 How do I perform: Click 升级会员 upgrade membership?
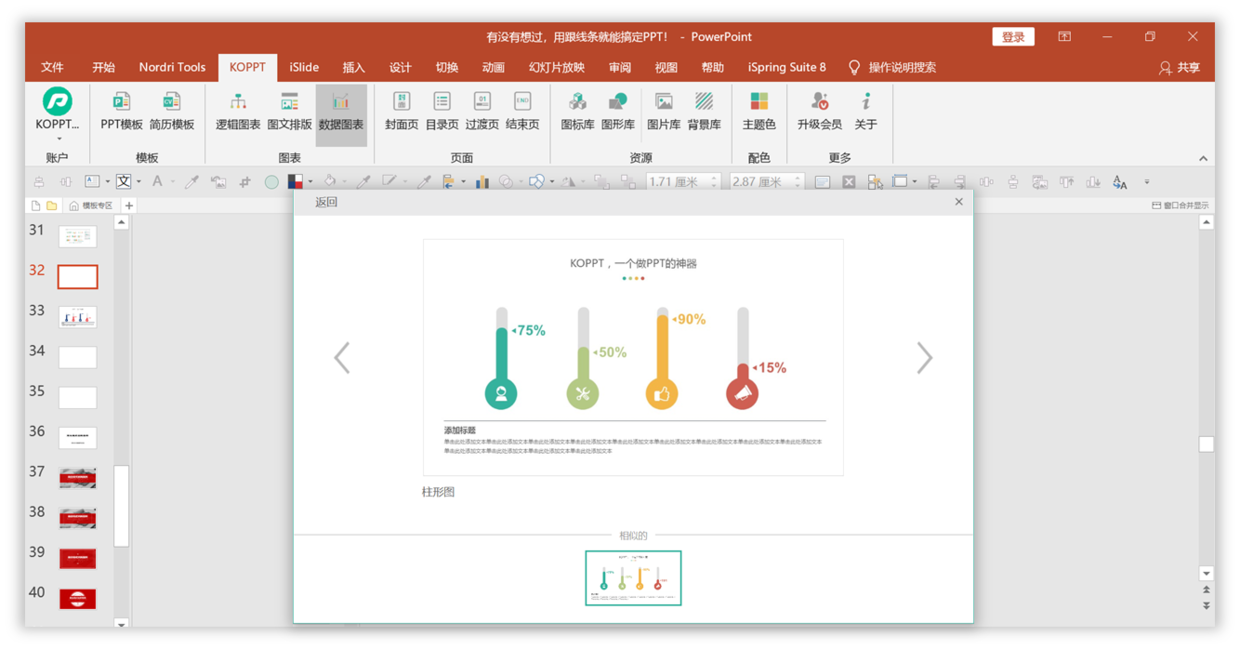point(819,112)
